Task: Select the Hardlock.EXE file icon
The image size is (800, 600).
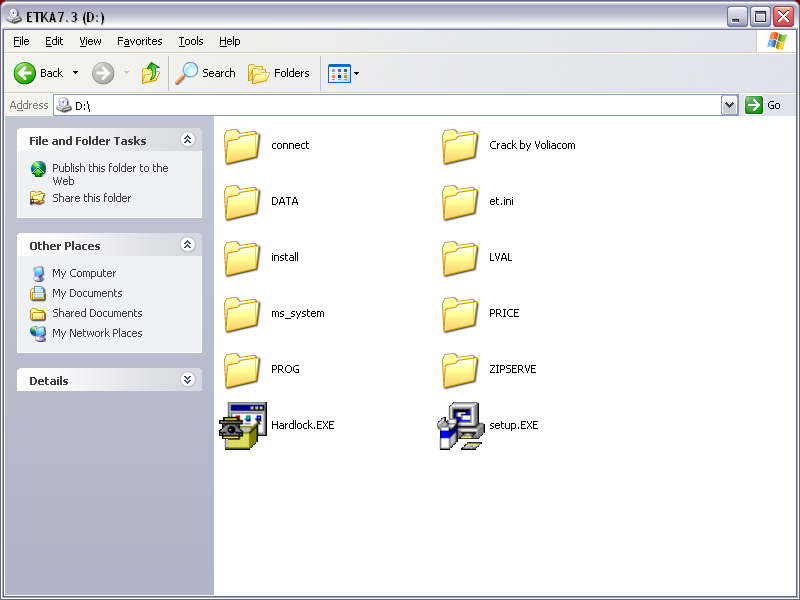Action: [242, 425]
